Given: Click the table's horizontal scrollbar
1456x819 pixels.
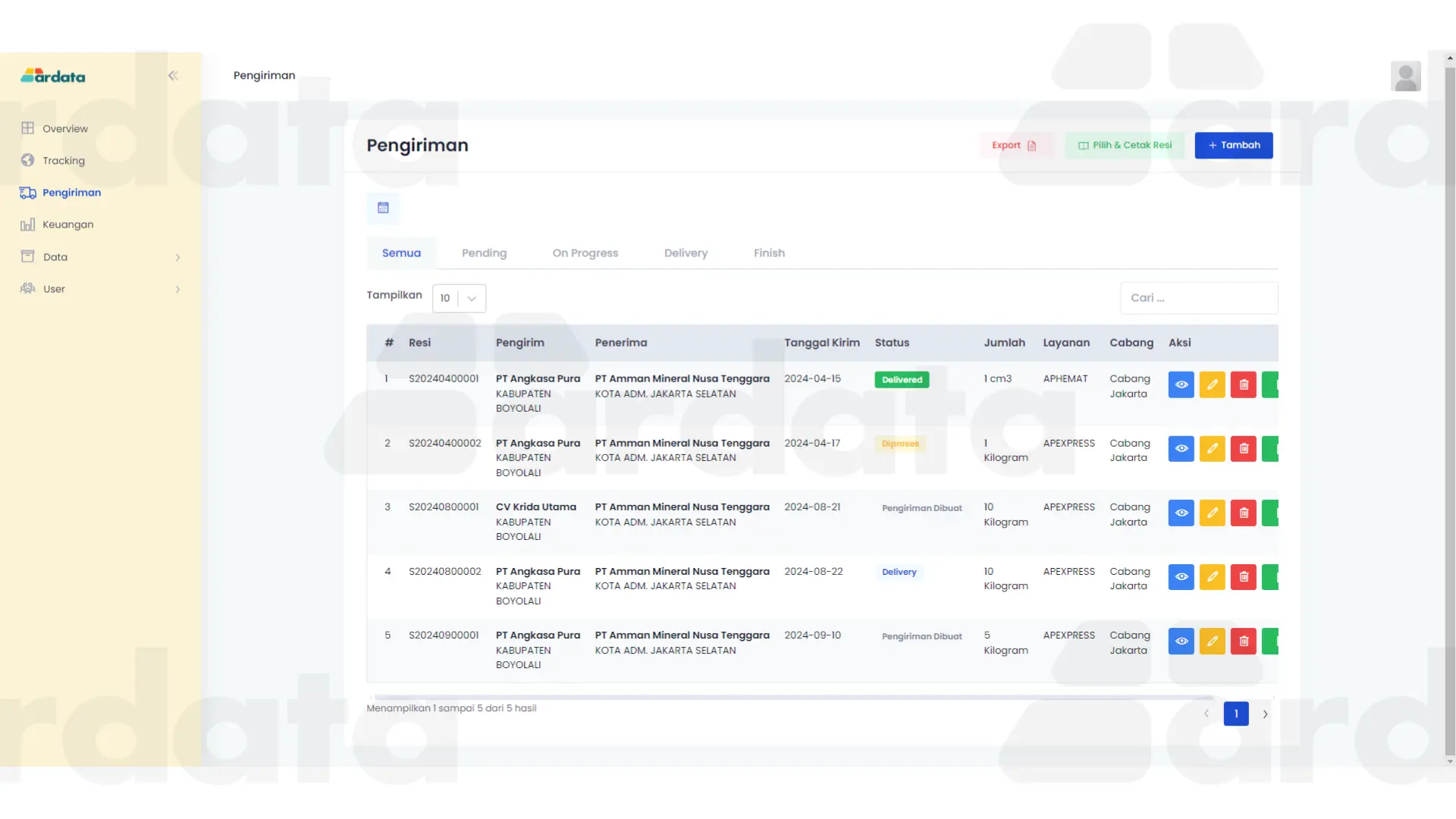Looking at the screenshot, I should 793,697.
